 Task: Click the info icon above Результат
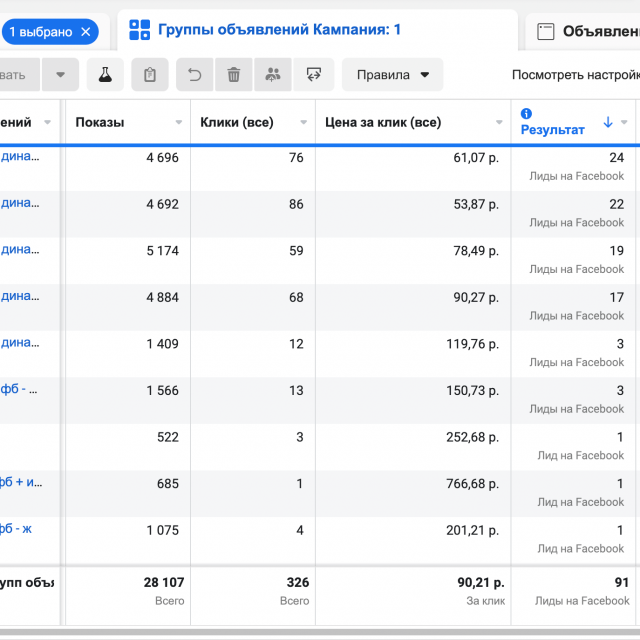click(x=527, y=114)
